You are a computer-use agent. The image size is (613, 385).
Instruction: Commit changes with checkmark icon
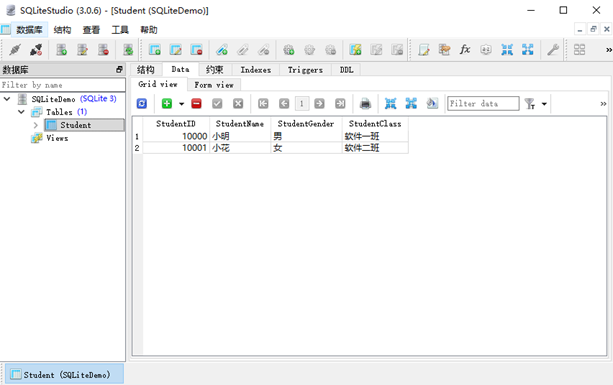tap(217, 104)
